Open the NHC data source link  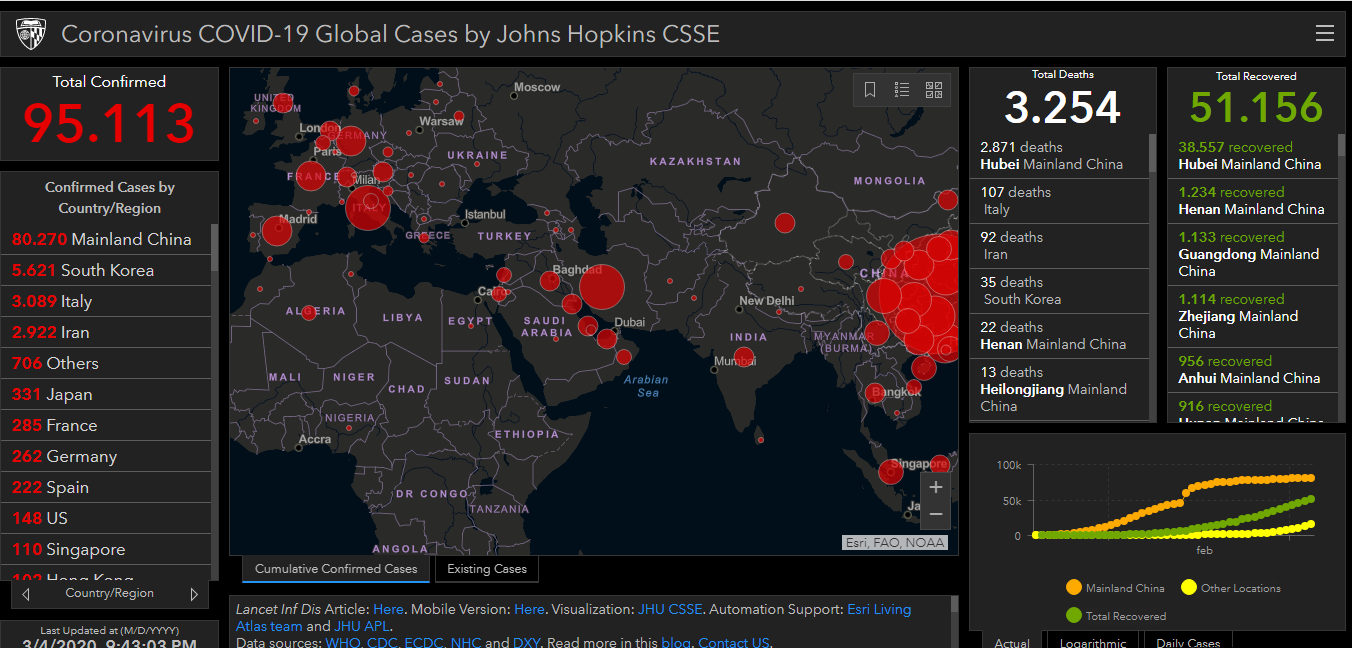tap(467, 643)
